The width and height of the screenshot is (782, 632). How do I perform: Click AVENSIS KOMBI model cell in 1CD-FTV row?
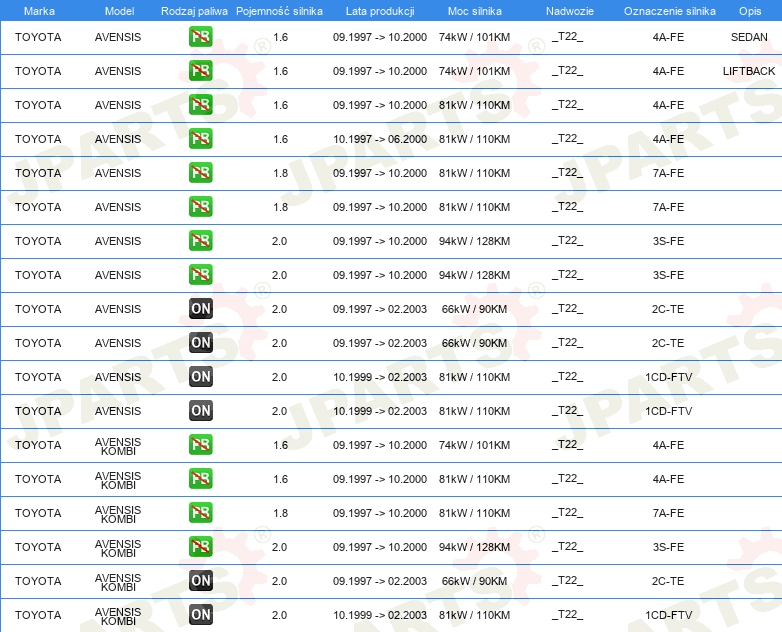(x=118, y=616)
